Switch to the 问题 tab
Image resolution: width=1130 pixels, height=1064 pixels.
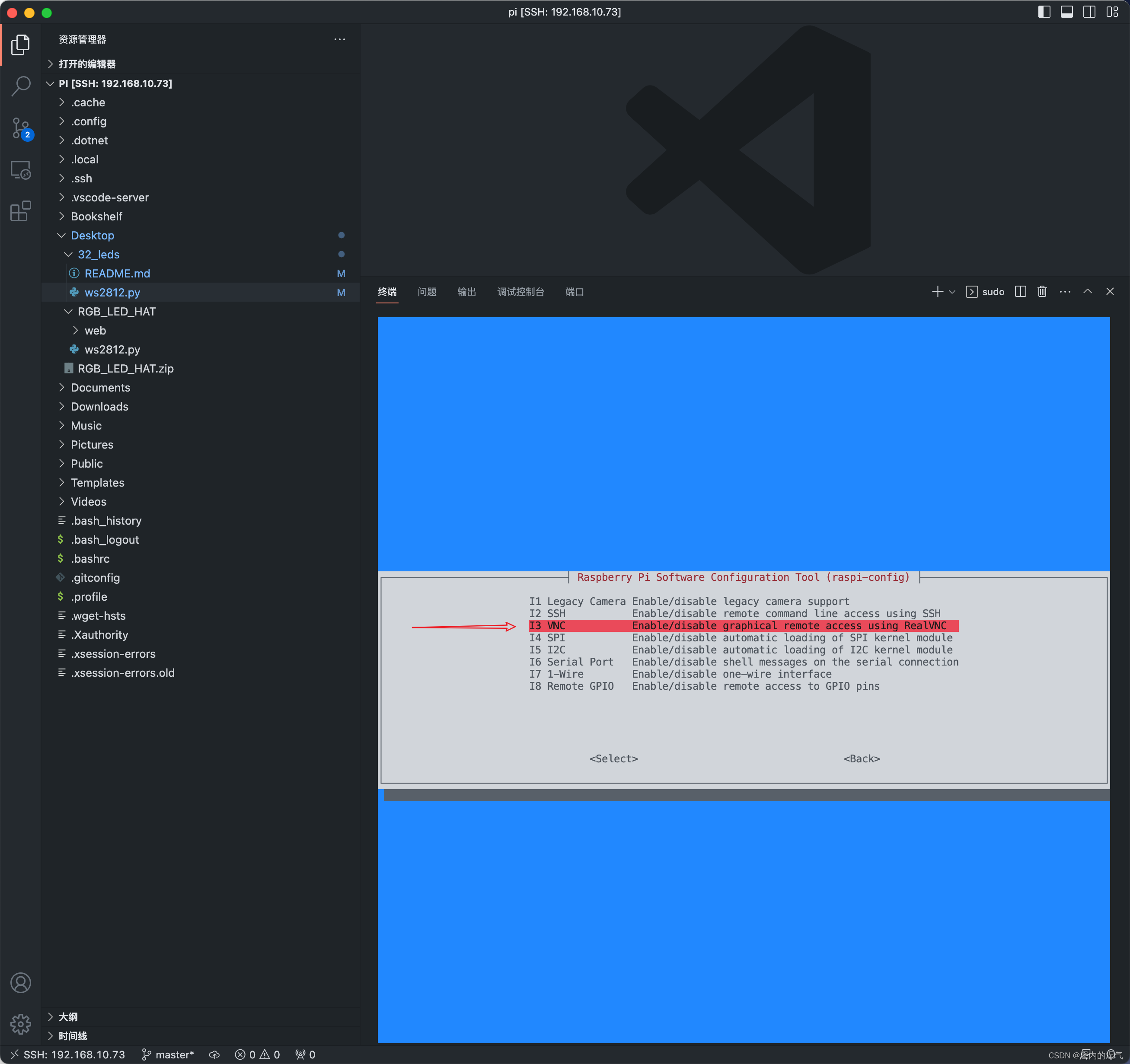(x=426, y=292)
